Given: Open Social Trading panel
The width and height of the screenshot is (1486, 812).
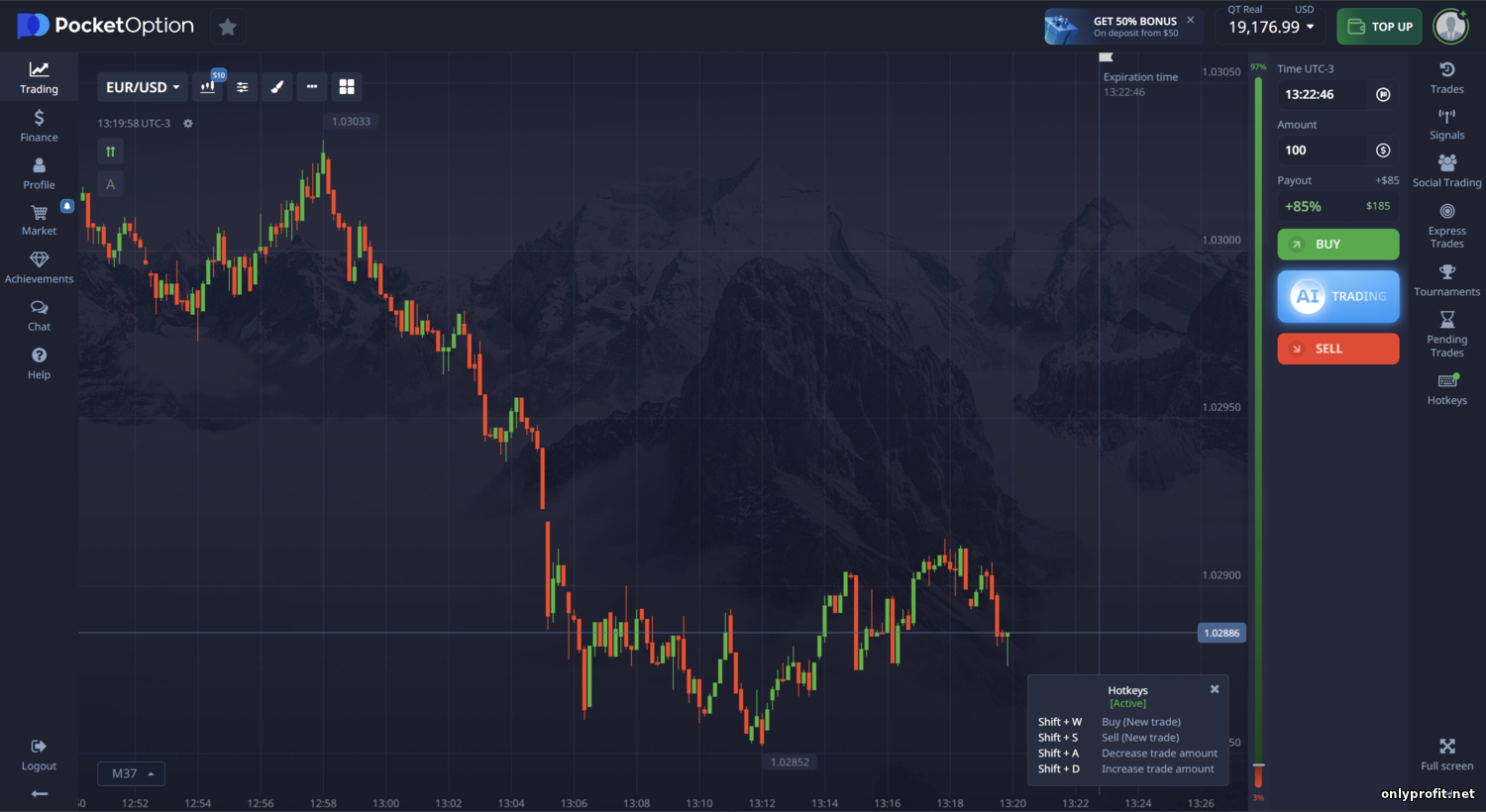Looking at the screenshot, I should click(1446, 170).
